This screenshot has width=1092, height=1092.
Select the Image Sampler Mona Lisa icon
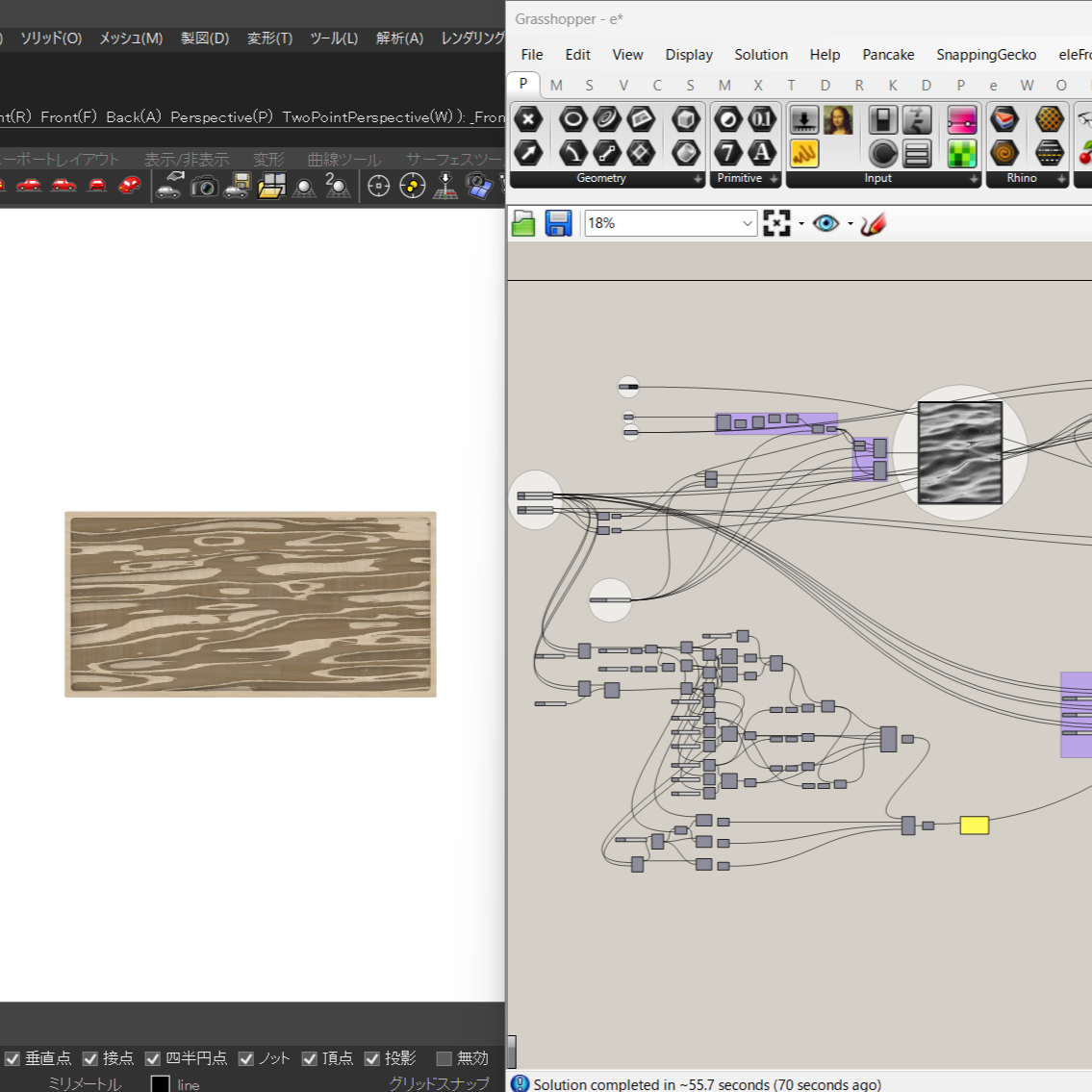839,120
